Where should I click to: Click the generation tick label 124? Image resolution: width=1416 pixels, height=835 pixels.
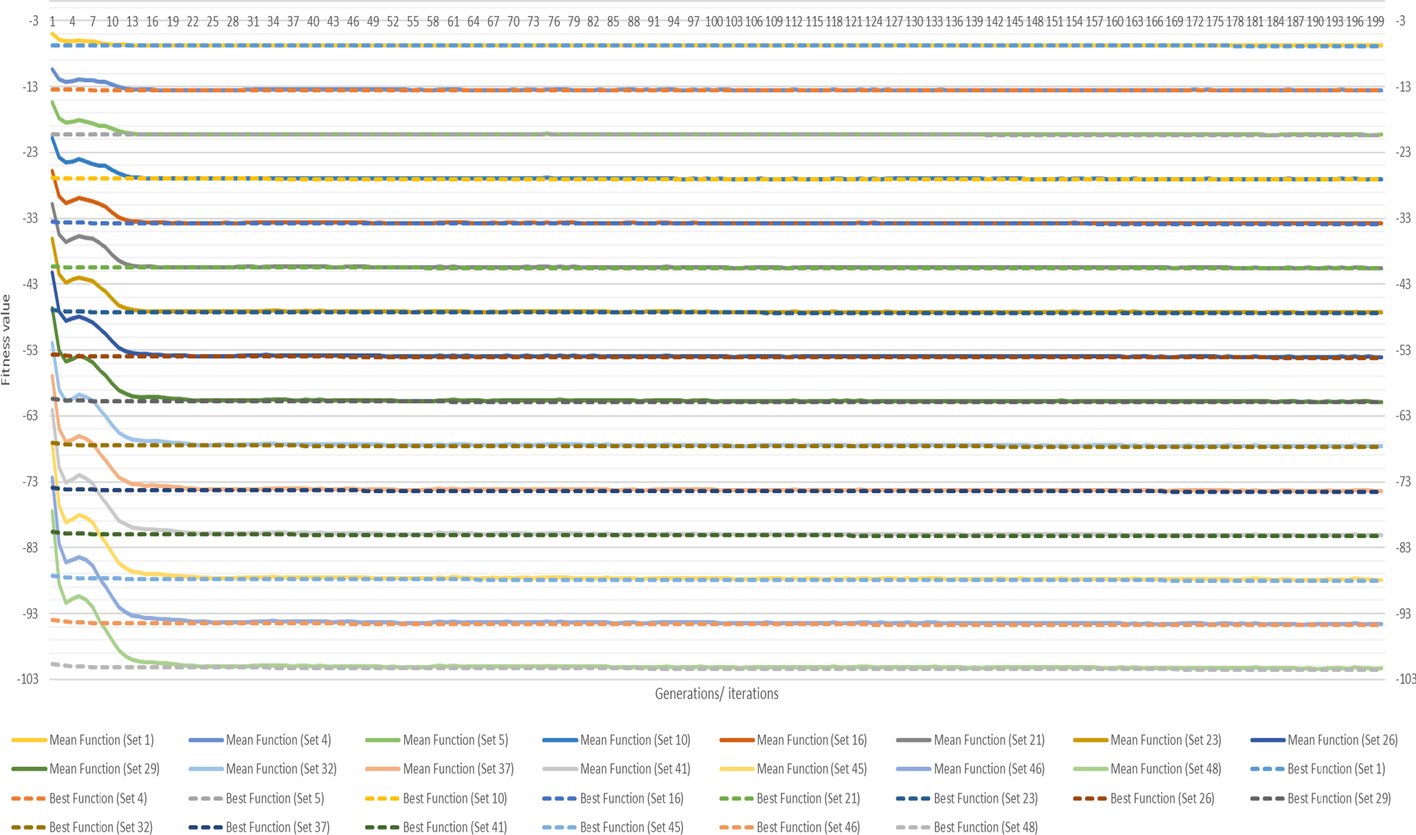click(x=874, y=21)
